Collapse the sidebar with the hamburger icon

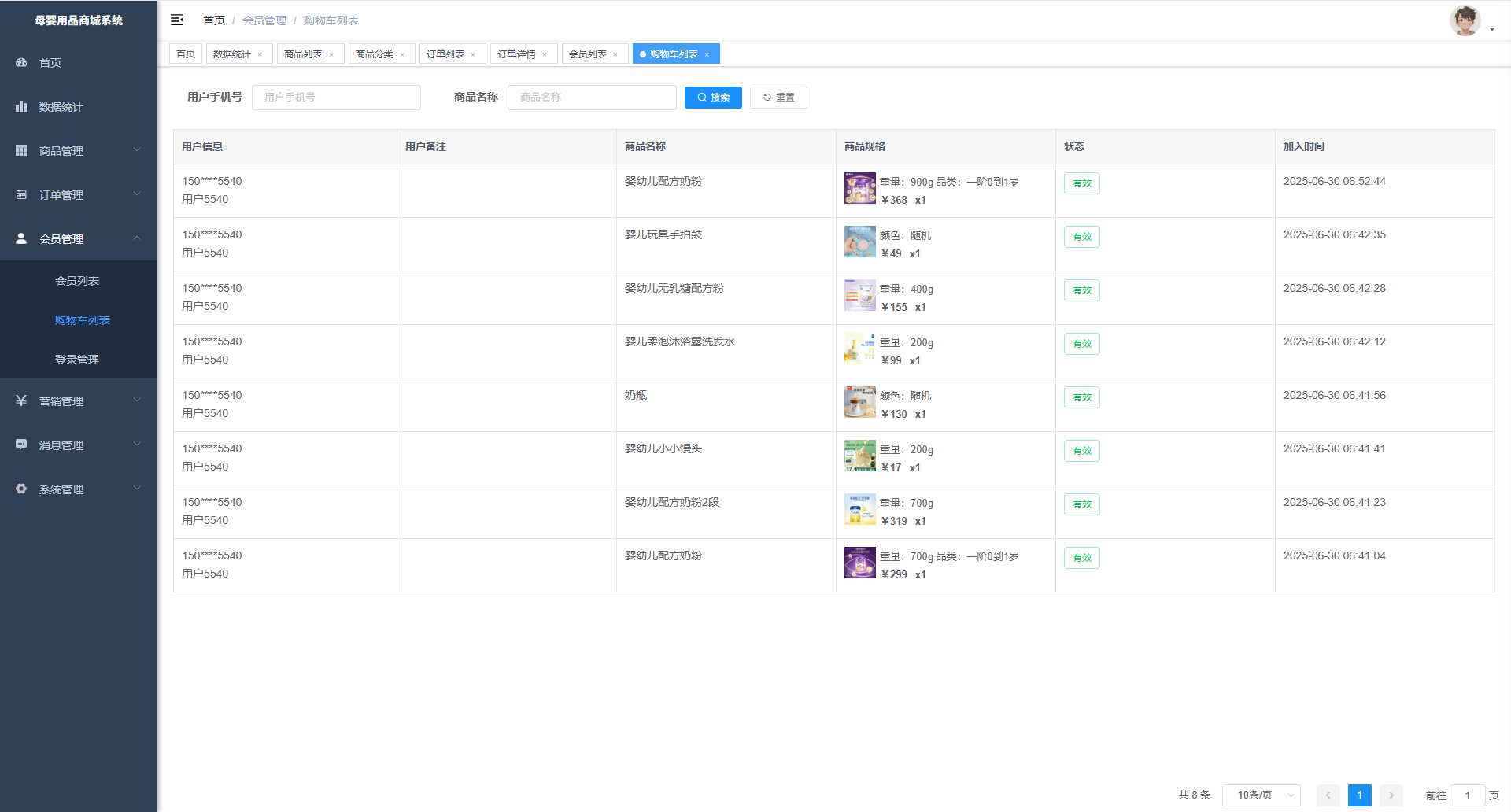tap(177, 20)
